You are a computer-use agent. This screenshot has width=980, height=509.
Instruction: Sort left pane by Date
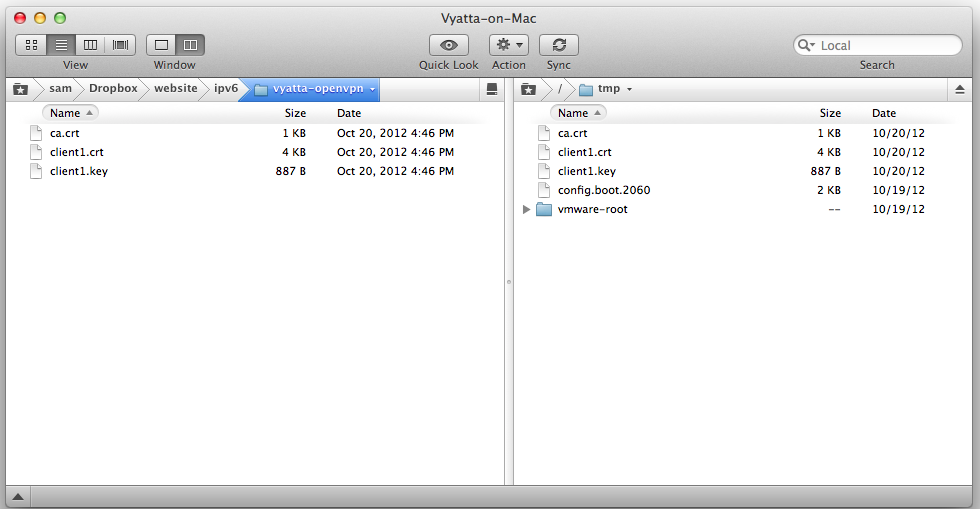349,113
